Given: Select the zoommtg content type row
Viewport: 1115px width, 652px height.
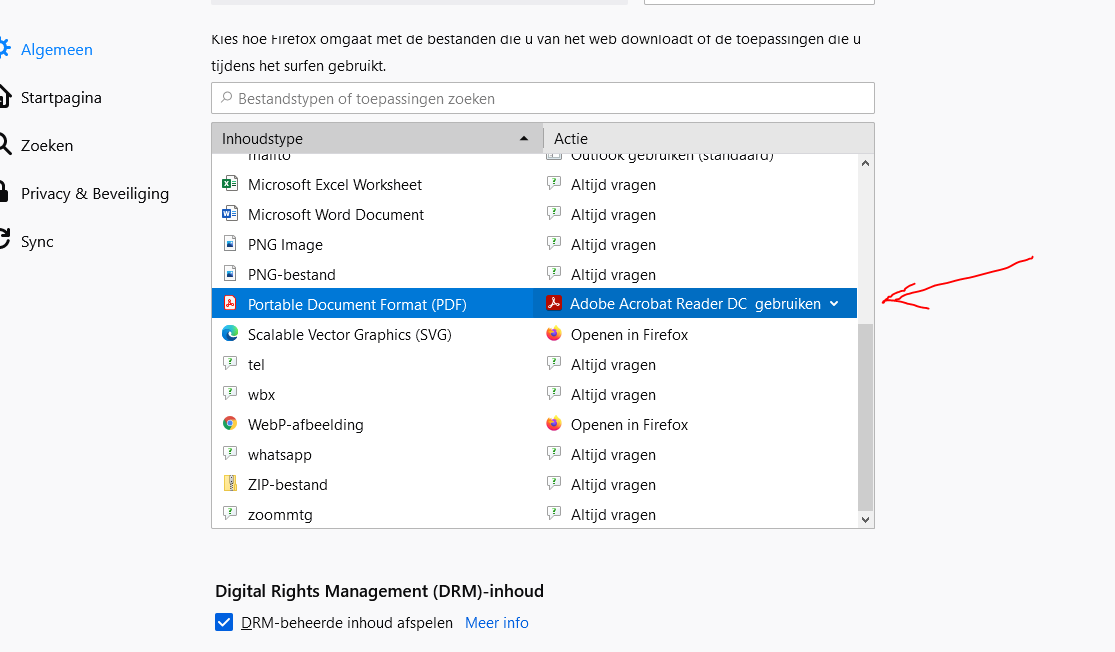Looking at the screenshot, I should pyautogui.click(x=534, y=514).
